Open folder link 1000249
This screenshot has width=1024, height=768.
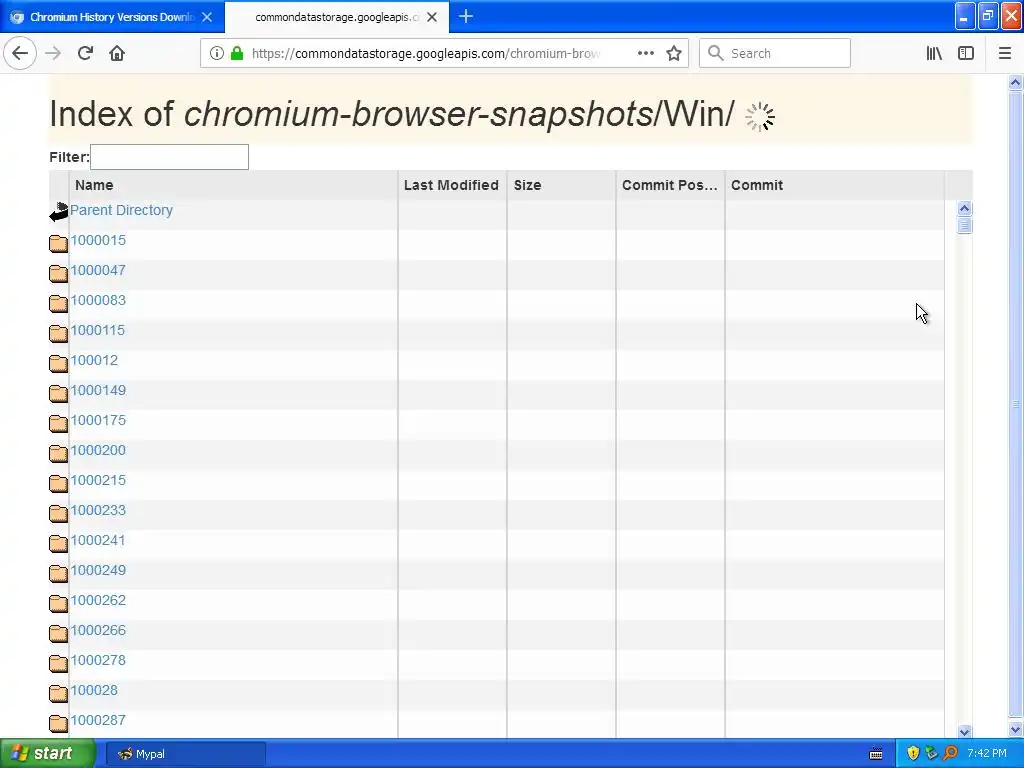(x=98, y=571)
